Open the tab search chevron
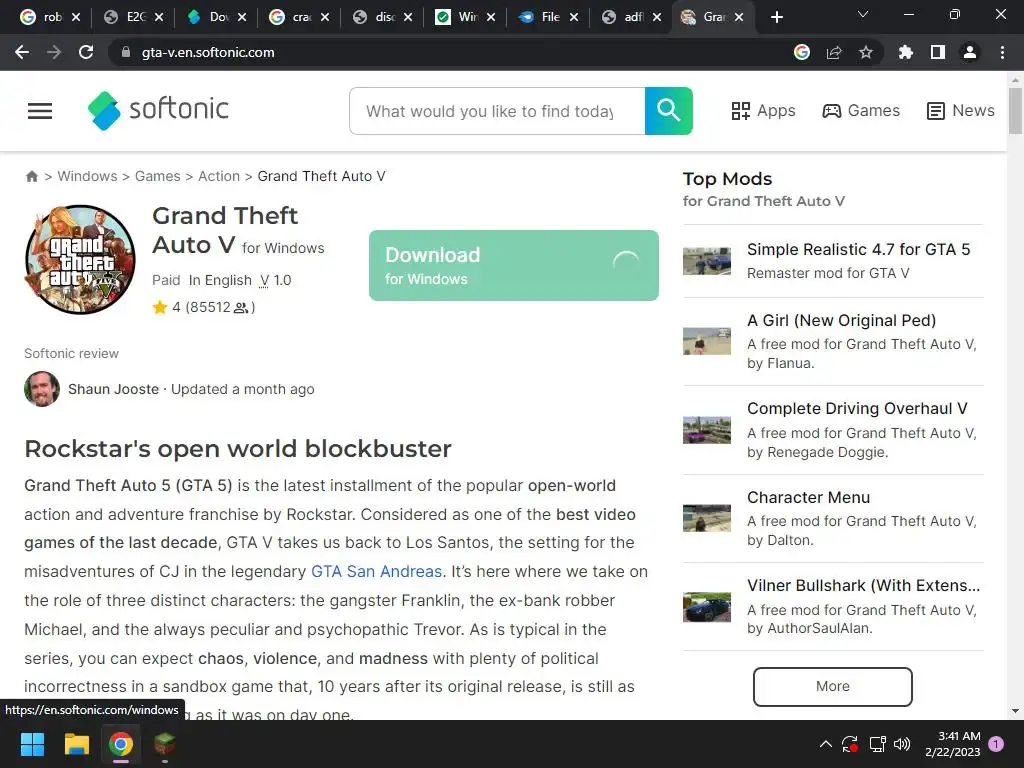Image resolution: width=1024 pixels, height=768 pixels. point(863,14)
